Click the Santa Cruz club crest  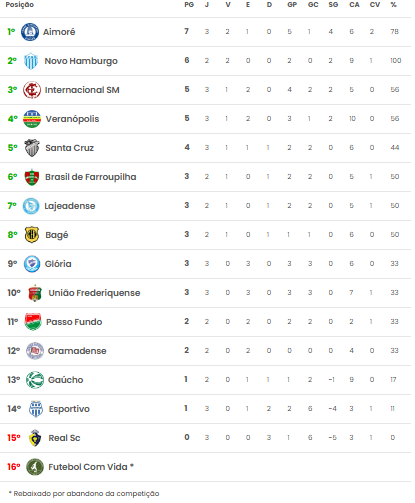tap(32, 148)
